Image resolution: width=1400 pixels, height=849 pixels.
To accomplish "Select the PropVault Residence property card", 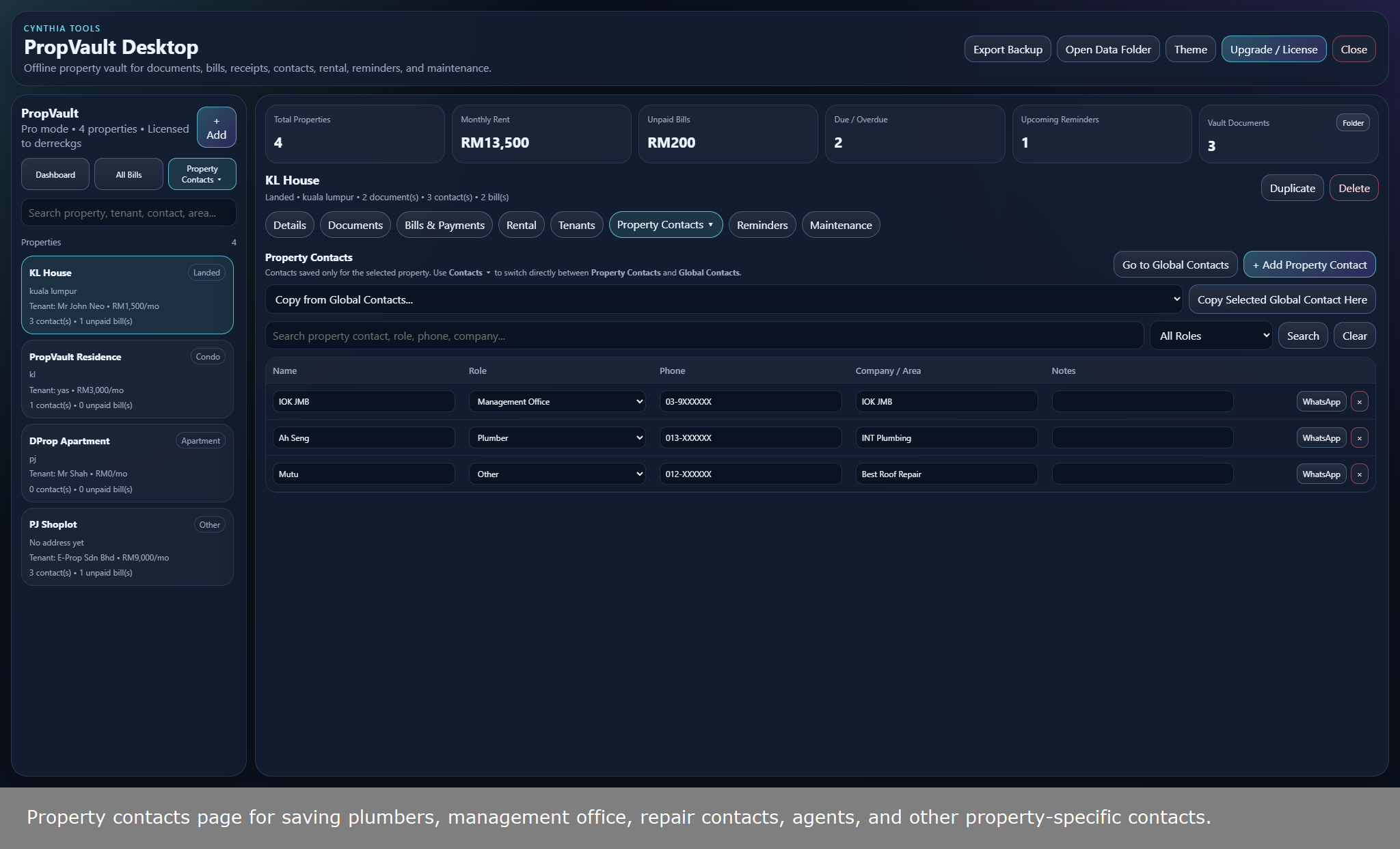I will (x=127, y=379).
